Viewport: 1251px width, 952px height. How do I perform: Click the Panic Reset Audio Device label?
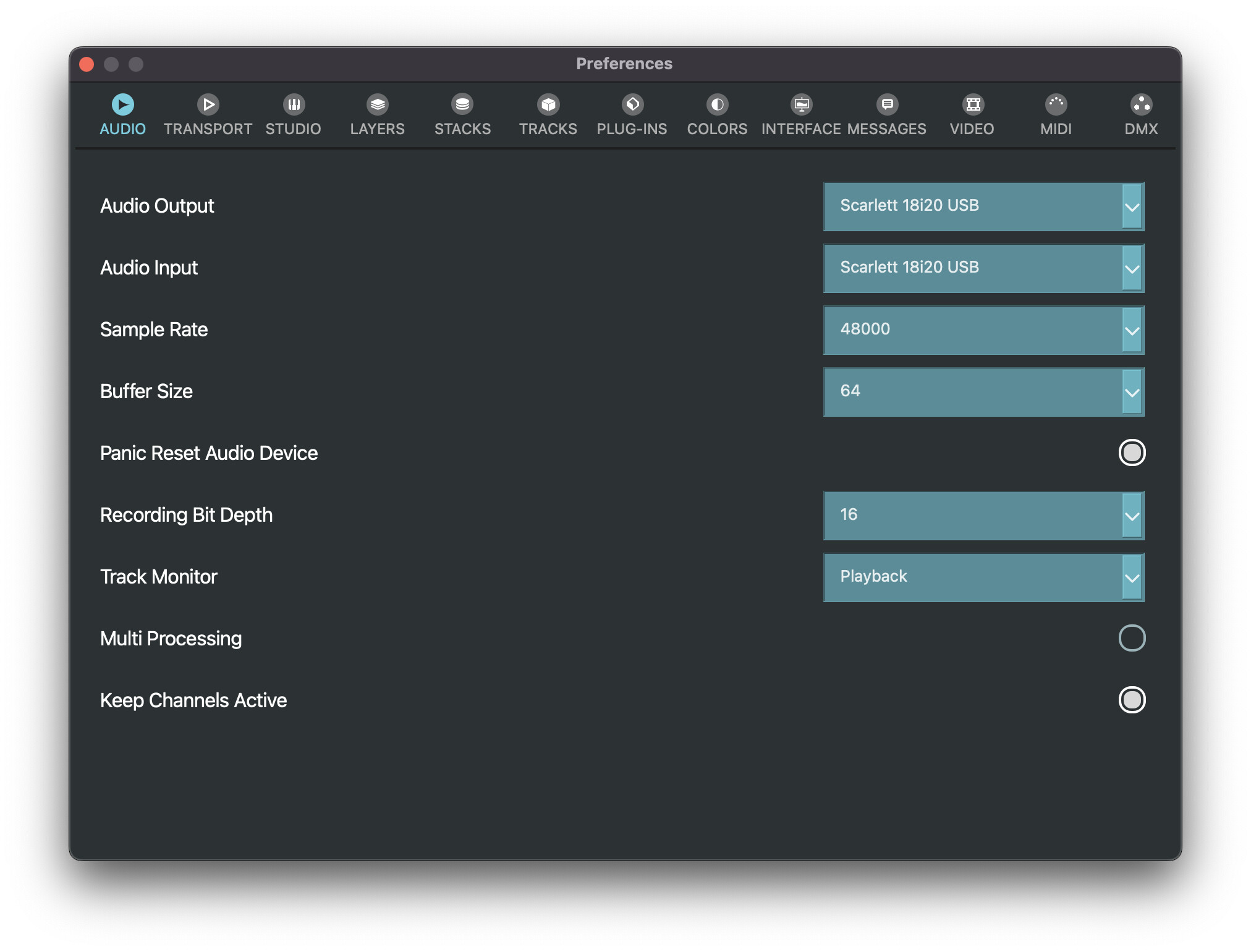click(x=209, y=453)
